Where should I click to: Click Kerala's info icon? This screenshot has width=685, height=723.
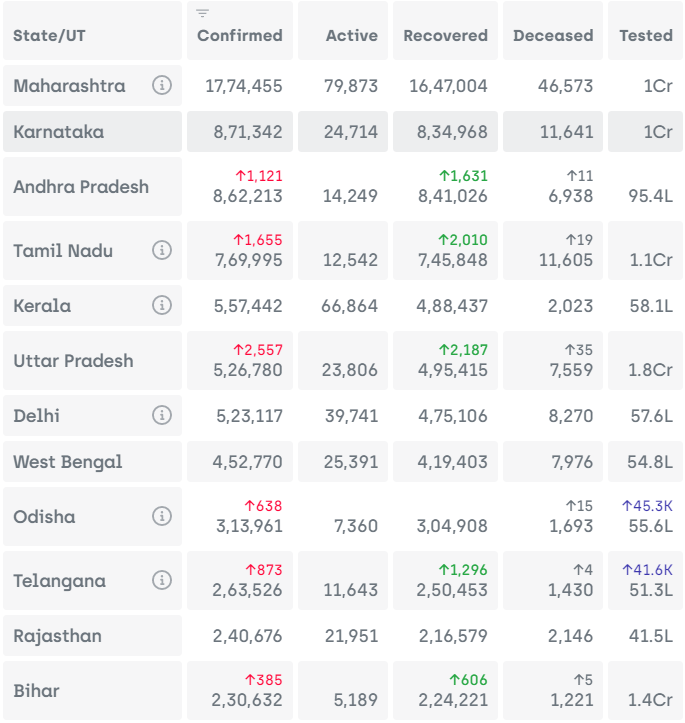161,306
